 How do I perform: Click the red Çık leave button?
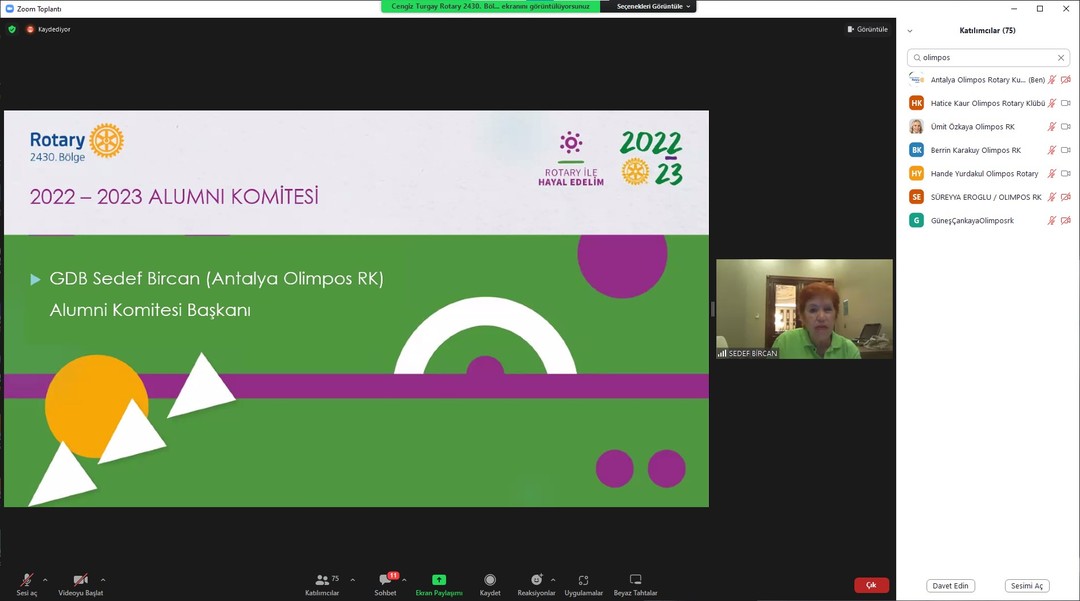871,585
